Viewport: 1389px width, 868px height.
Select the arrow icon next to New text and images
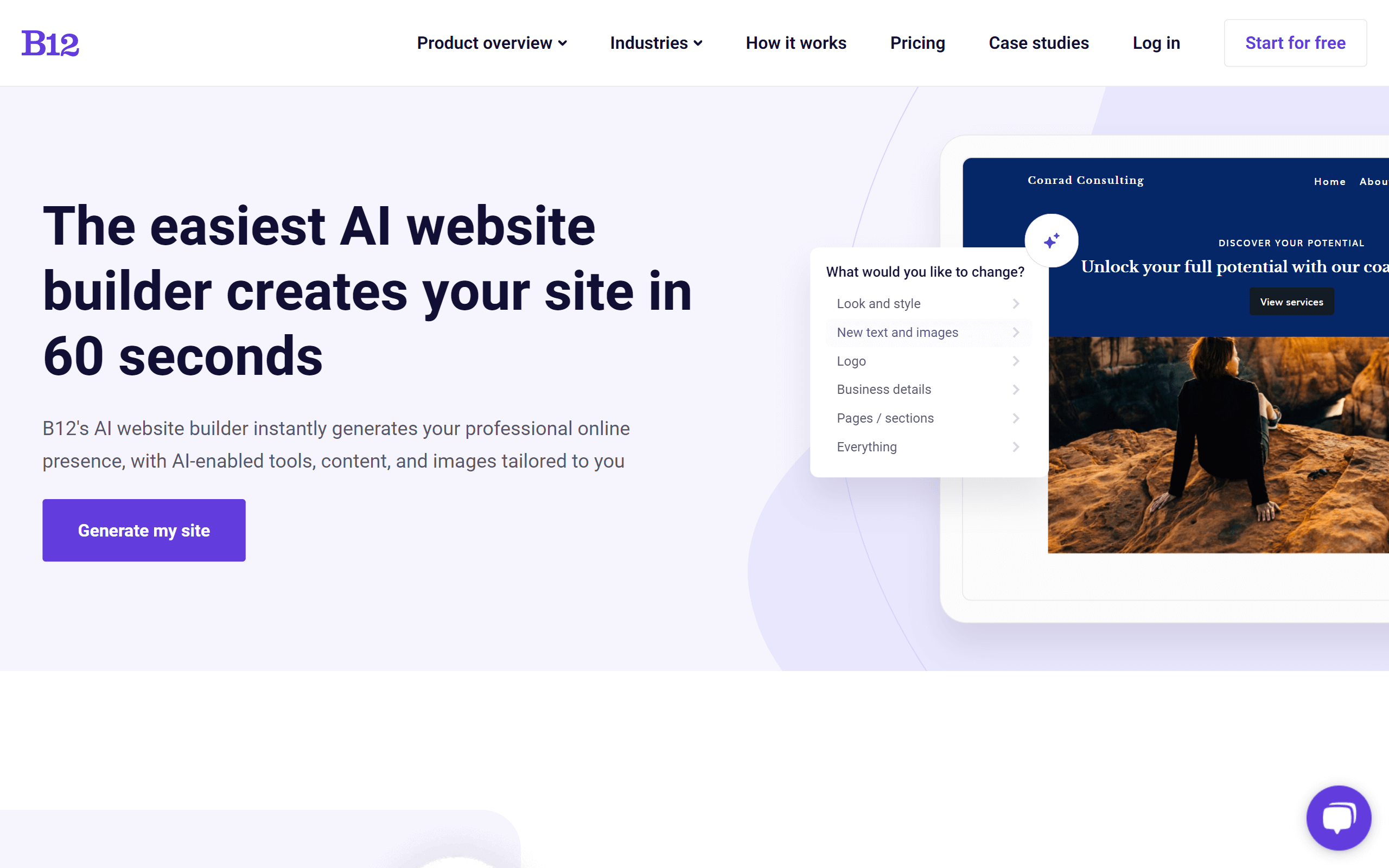pos(1017,332)
